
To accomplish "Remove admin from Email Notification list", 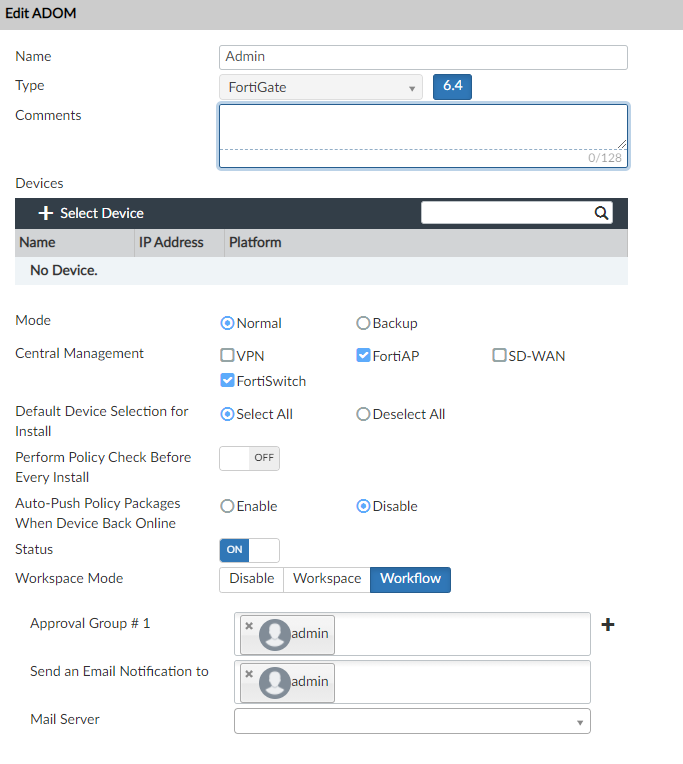I will point(249,674).
